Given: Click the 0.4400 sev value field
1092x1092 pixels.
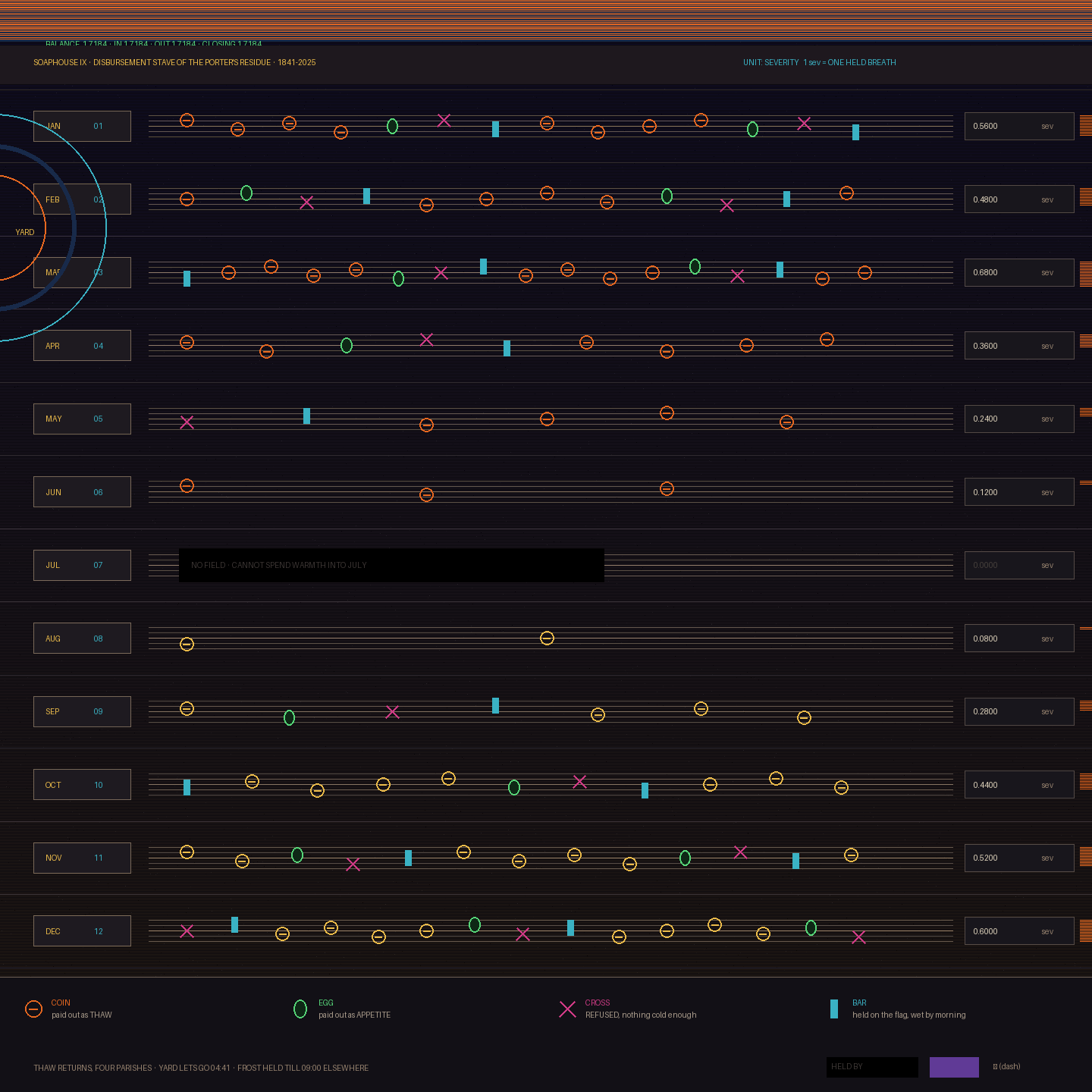Looking at the screenshot, I should 1019,785.
